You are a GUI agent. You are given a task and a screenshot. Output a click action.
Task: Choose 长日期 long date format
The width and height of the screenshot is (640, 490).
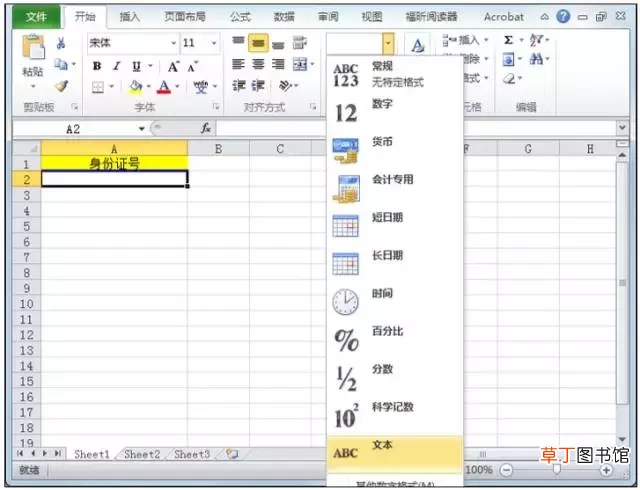click(x=395, y=264)
